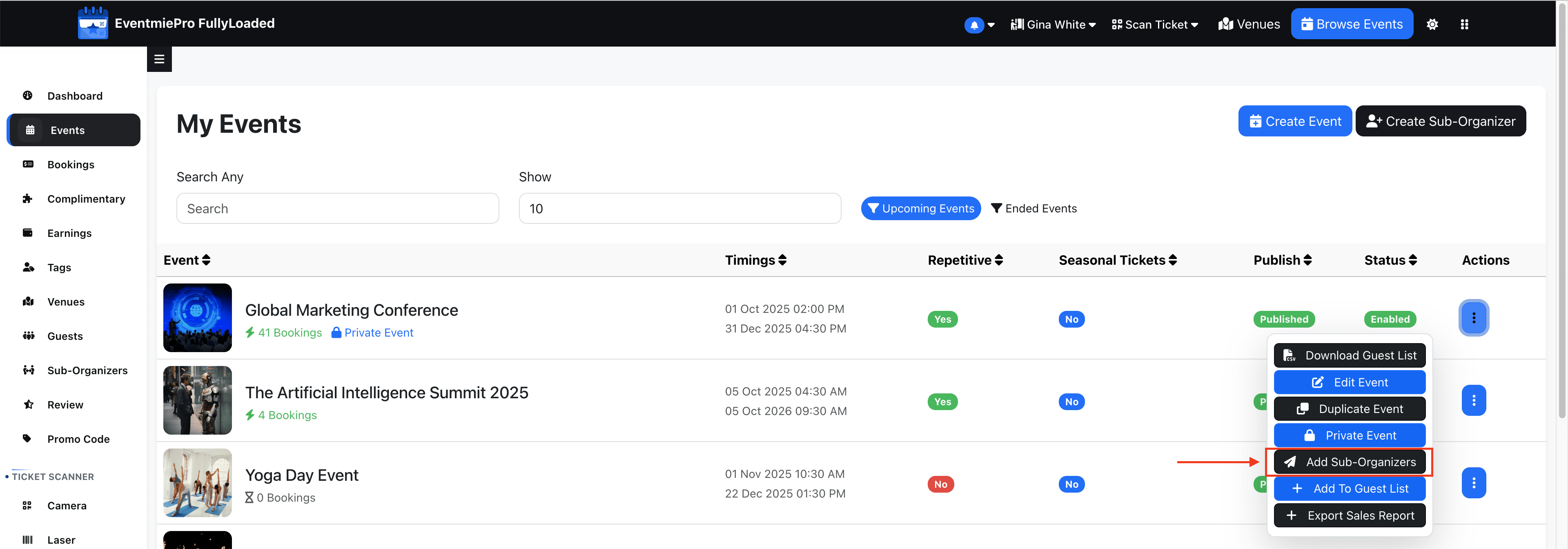Open actions menu for Yoga Day Event
Screen dimensions: 1568x549
(1474, 483)
